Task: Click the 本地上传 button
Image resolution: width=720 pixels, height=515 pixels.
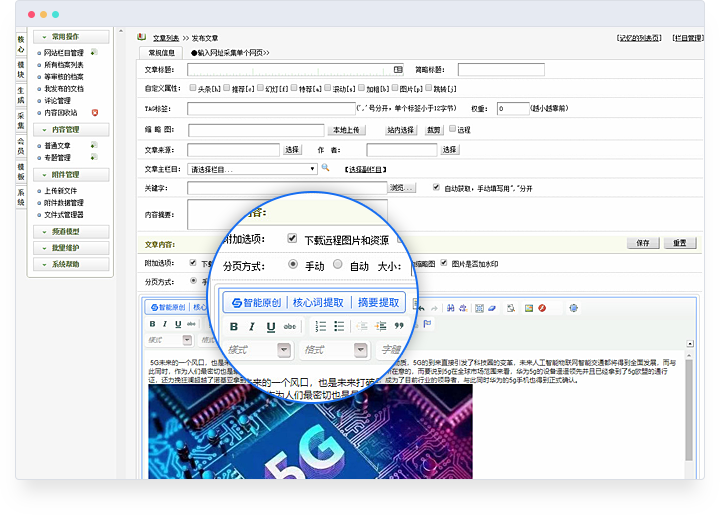Action: 346,130
